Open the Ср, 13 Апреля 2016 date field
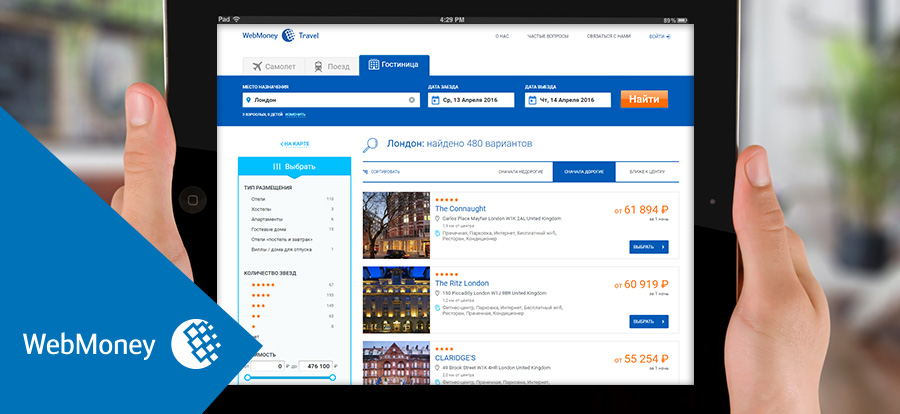 [x=471, y=100]
